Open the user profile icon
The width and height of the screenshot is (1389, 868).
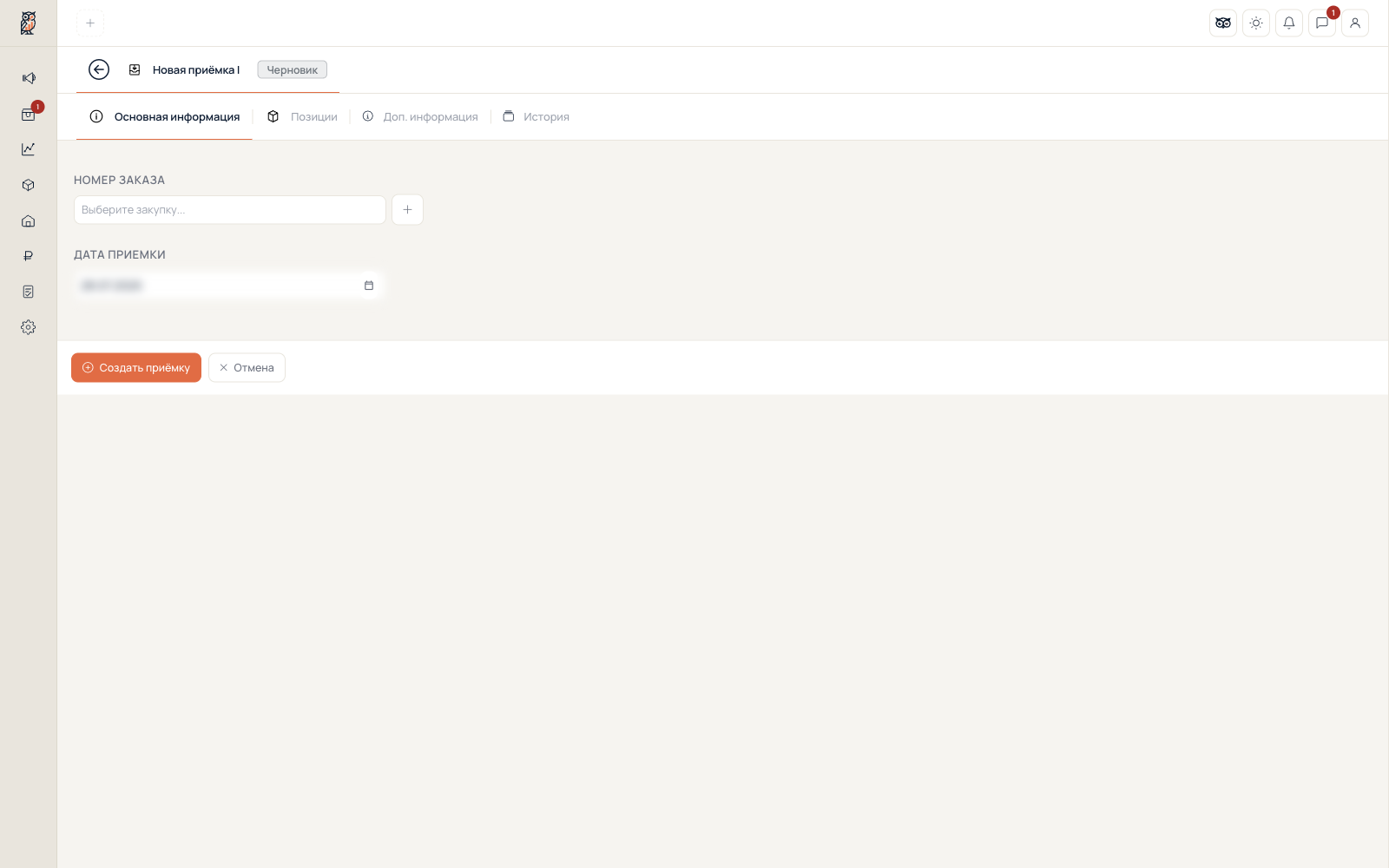(x=1355, y=23)
